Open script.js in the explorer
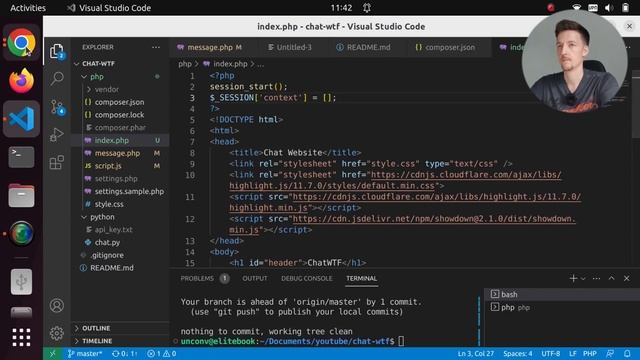Image resolution: width=640 pixels, height=360 pixels. 108,166
